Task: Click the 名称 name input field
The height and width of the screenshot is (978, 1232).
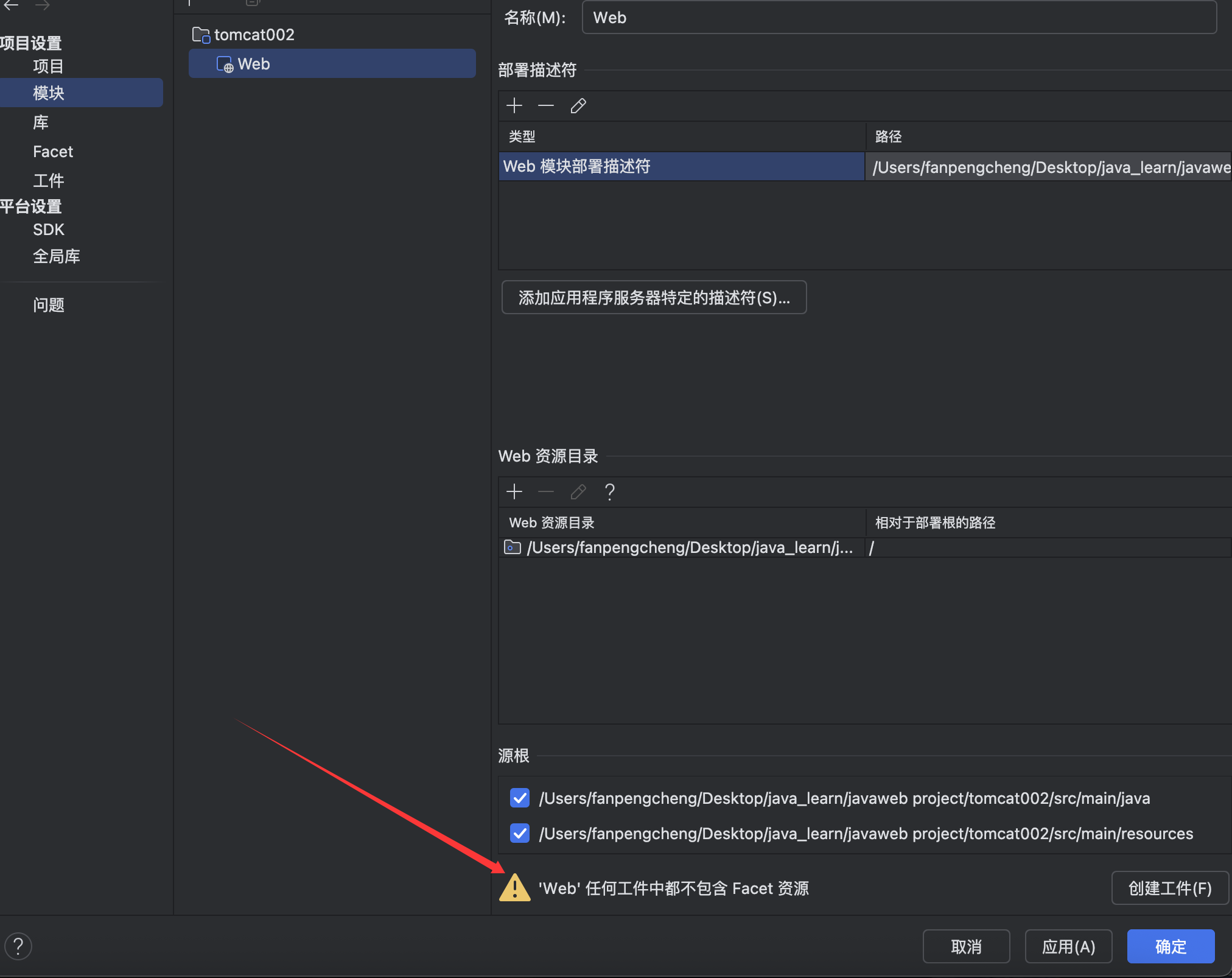Action: 898,18
